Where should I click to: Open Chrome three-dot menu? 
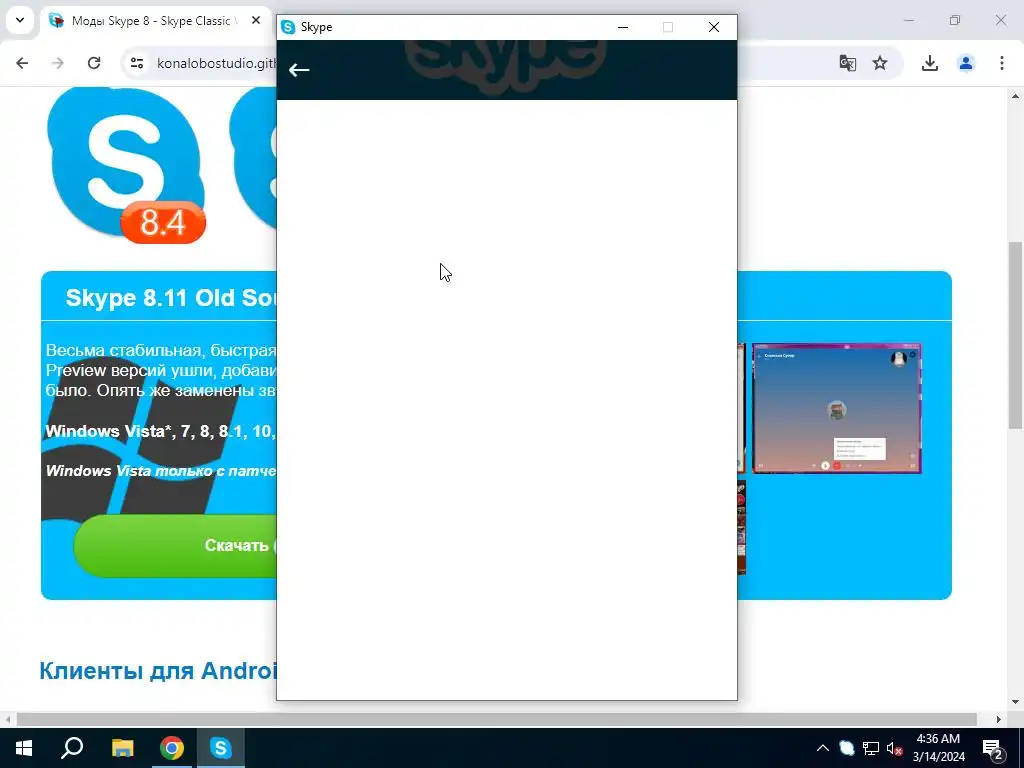(1002, 63)
